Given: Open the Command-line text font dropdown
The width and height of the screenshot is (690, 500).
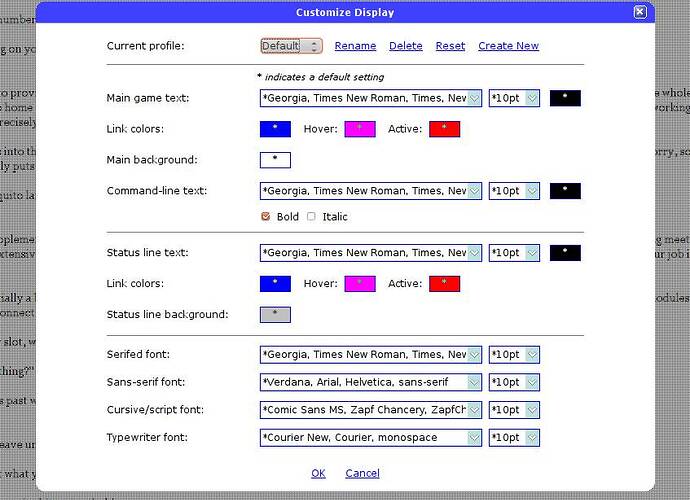Looking at the screenshot, I should click(x=371, y=191).
